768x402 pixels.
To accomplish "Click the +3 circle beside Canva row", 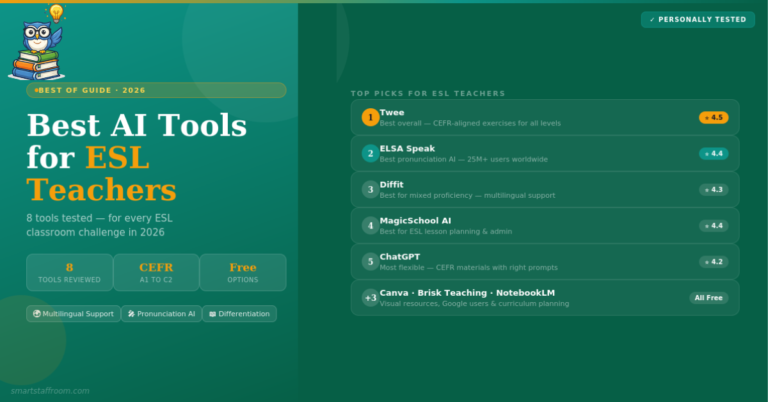I will coord(370,298).
